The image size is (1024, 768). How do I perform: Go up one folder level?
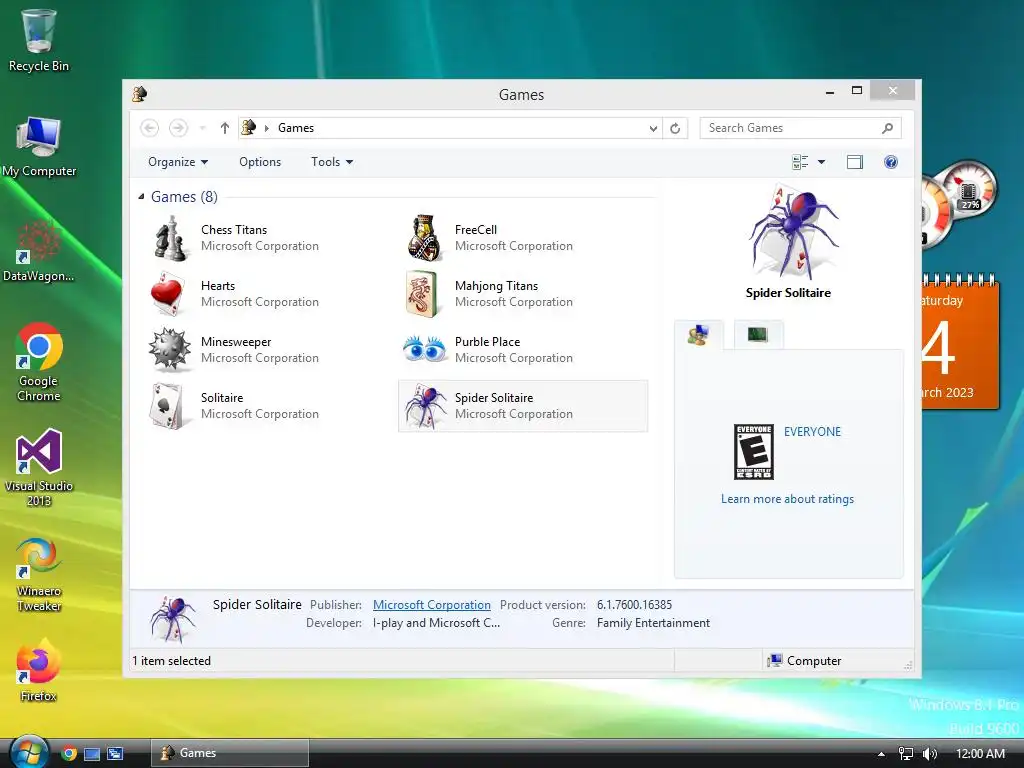(x=225, y=128)
